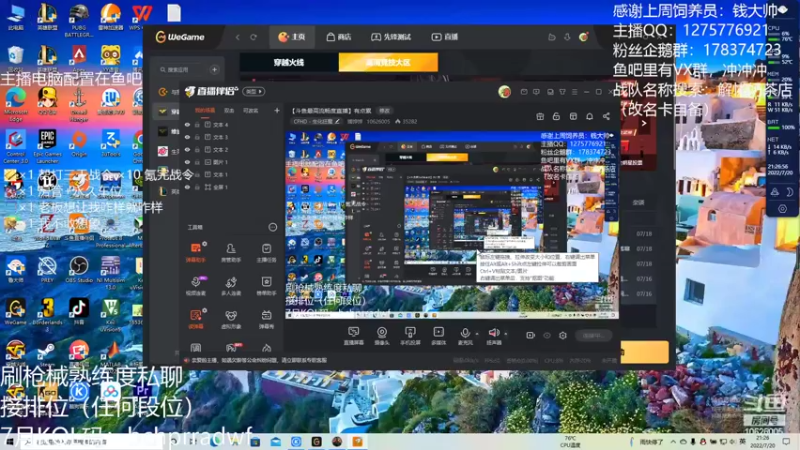
Task: Click the lock icon above preview
Action: click(x=556, y=116)
